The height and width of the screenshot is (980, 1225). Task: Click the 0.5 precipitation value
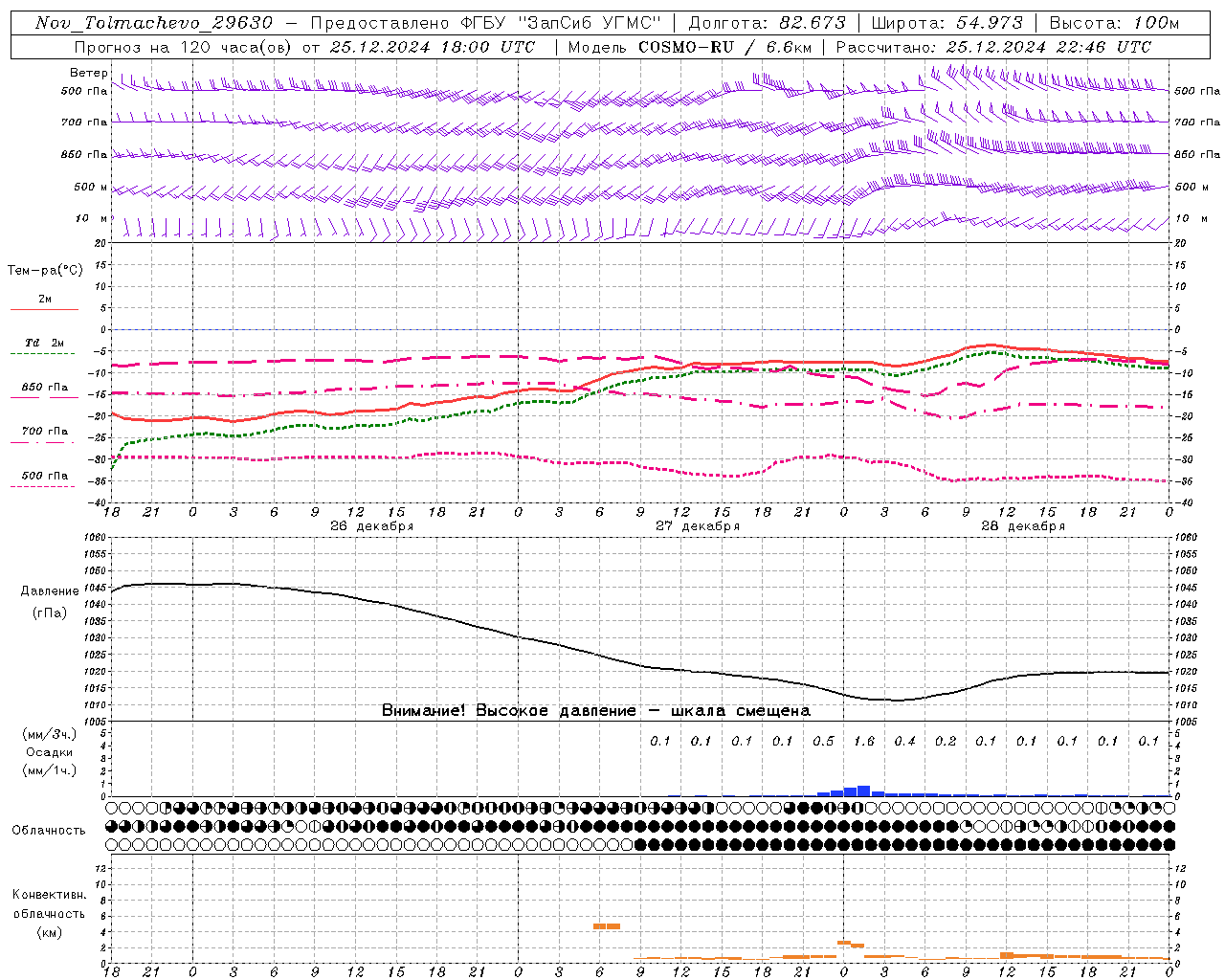(x=823, y=741)
